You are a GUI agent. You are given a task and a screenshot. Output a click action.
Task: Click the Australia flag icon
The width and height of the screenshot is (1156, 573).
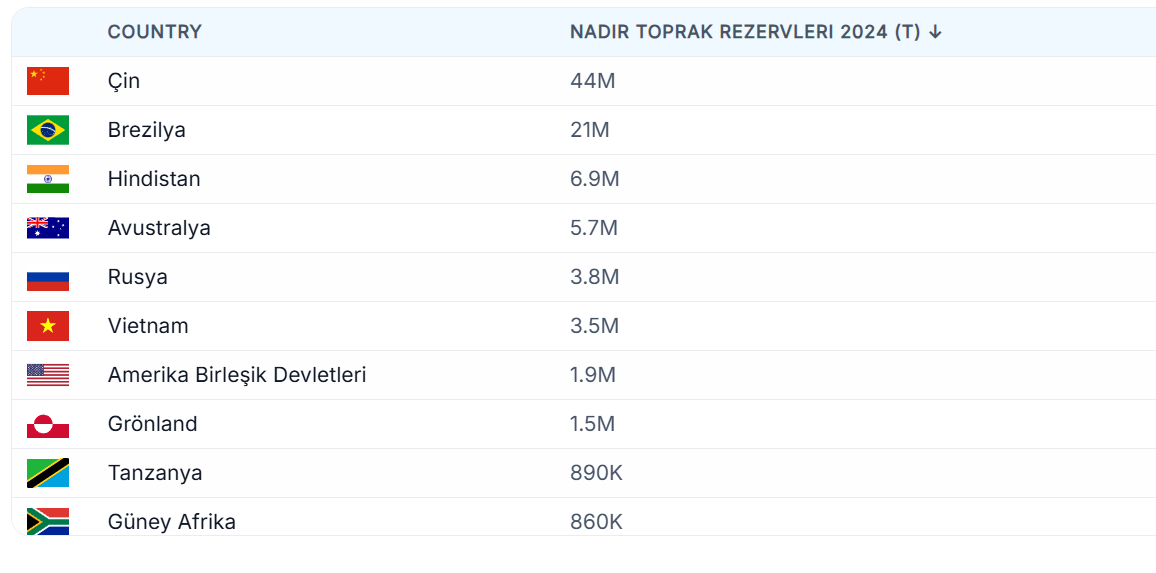48,228
